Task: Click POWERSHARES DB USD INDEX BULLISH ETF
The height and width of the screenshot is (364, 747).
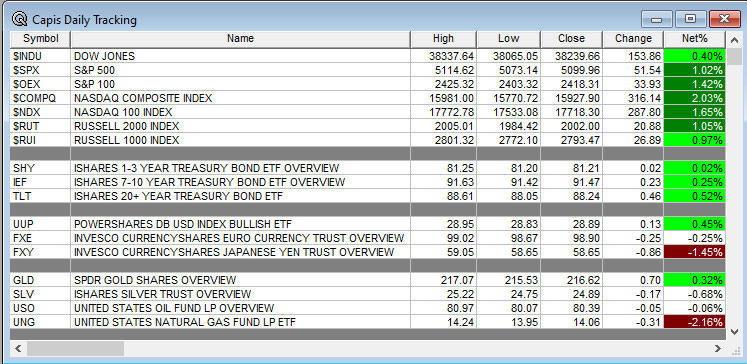Action: click(241, 224)
